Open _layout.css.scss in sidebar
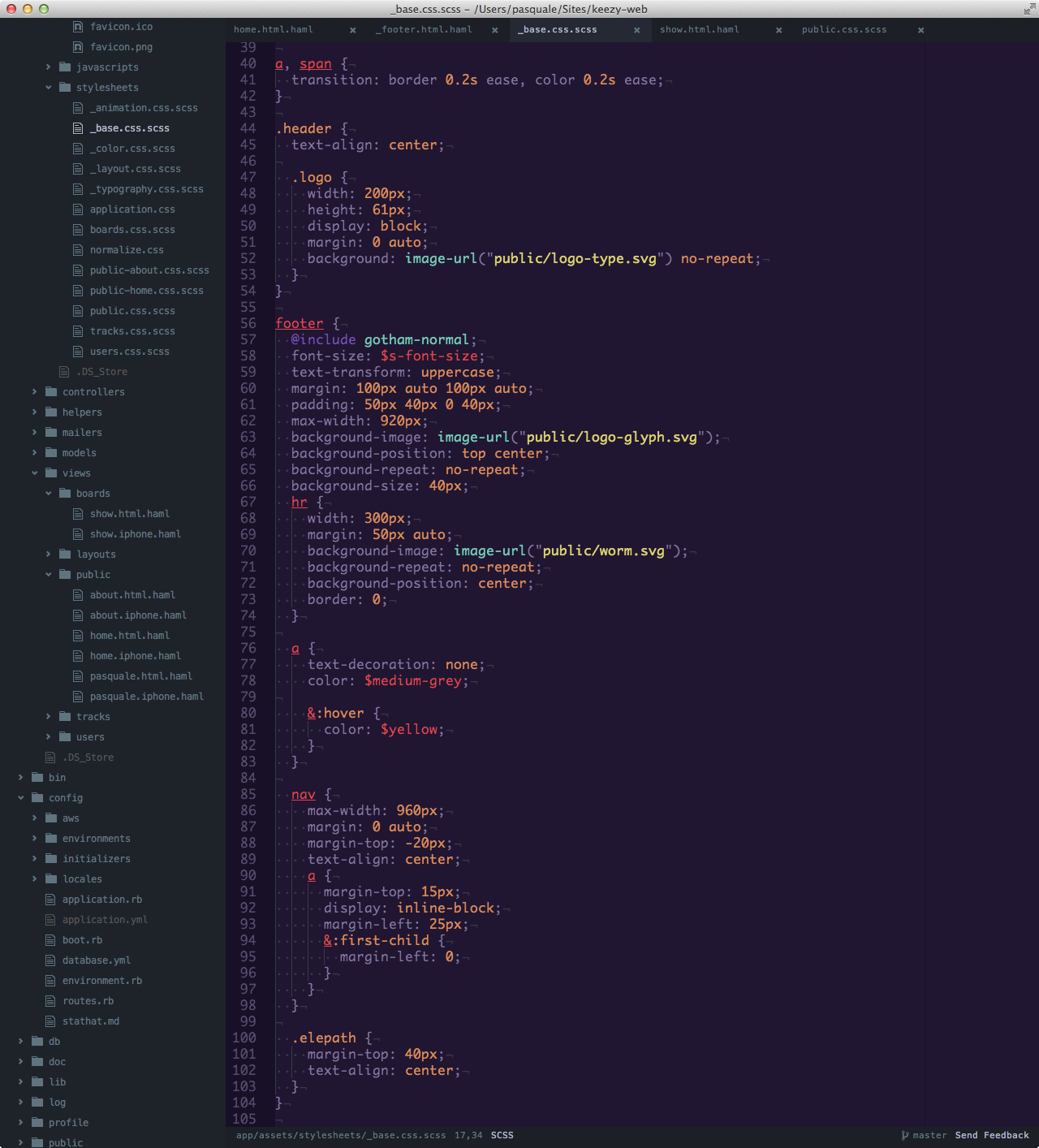The width and height of the screenshot is (1039, 1148). coord(136,169)
